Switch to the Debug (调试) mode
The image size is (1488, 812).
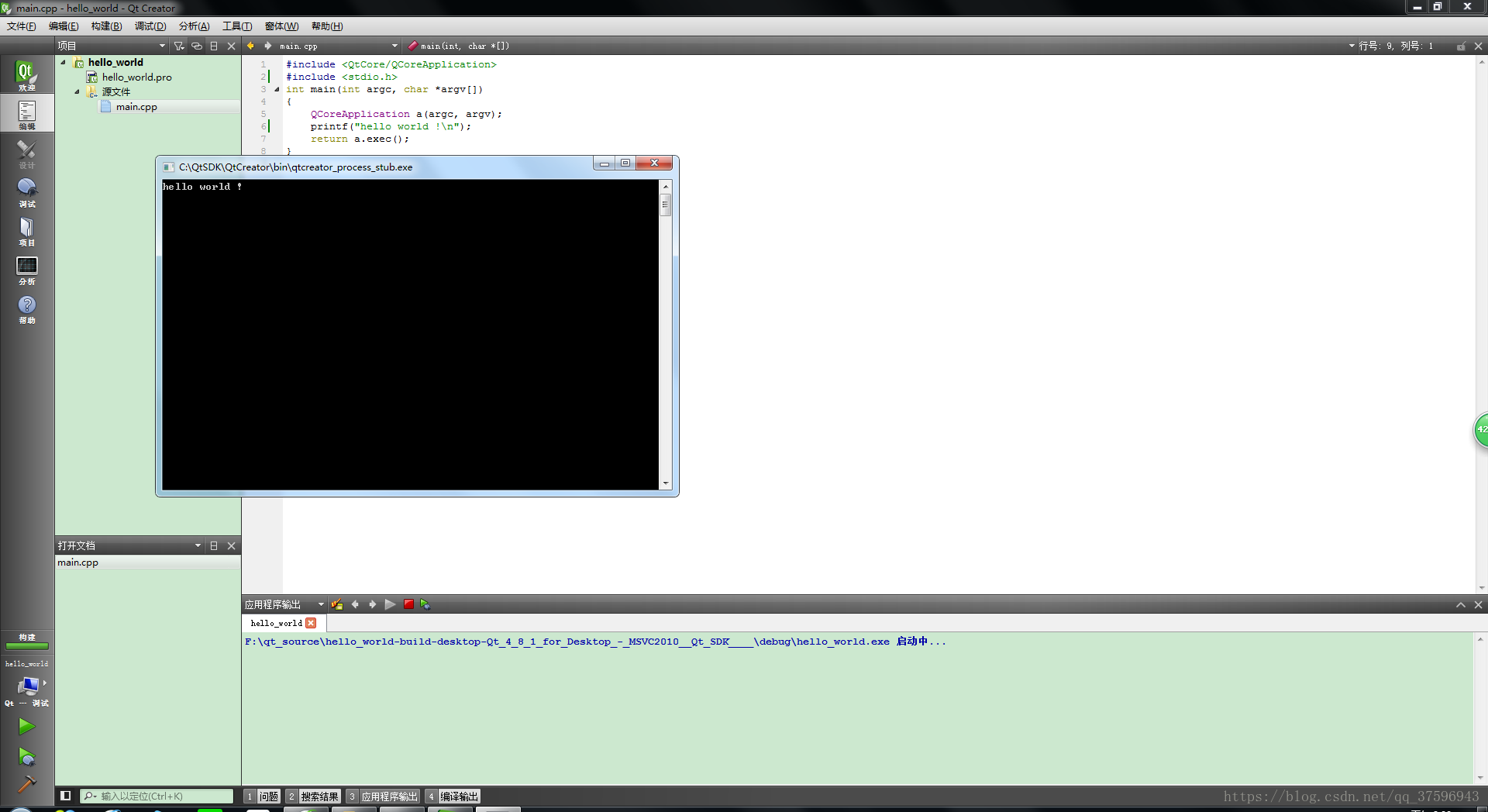pos(26,191)
